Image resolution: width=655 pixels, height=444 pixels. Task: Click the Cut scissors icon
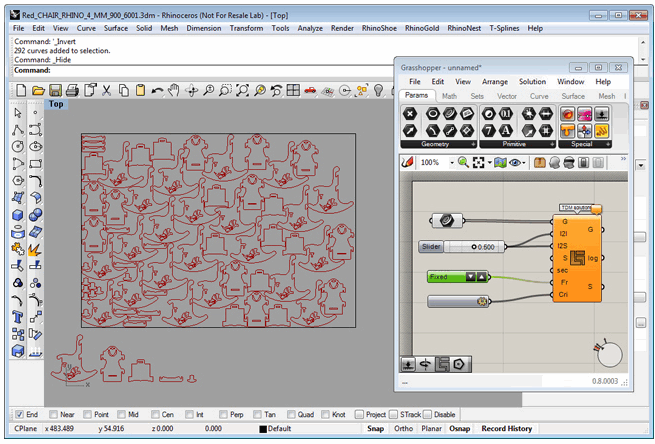click(x=107, y=91)
